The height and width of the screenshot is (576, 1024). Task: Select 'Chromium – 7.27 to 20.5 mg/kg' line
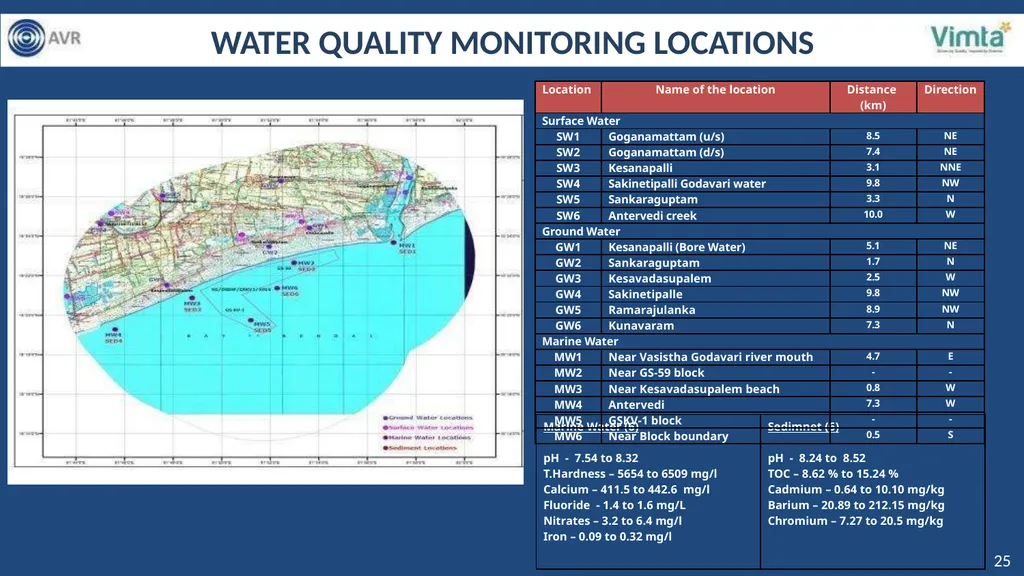pos(855,520)
